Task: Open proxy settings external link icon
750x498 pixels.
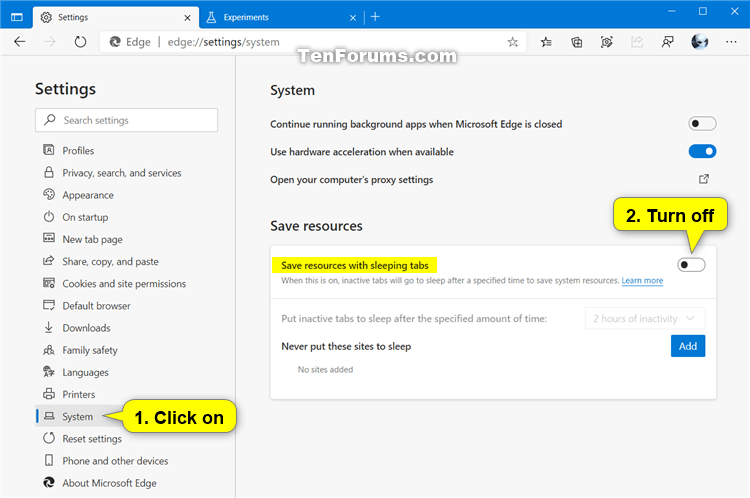Action: 704,179
